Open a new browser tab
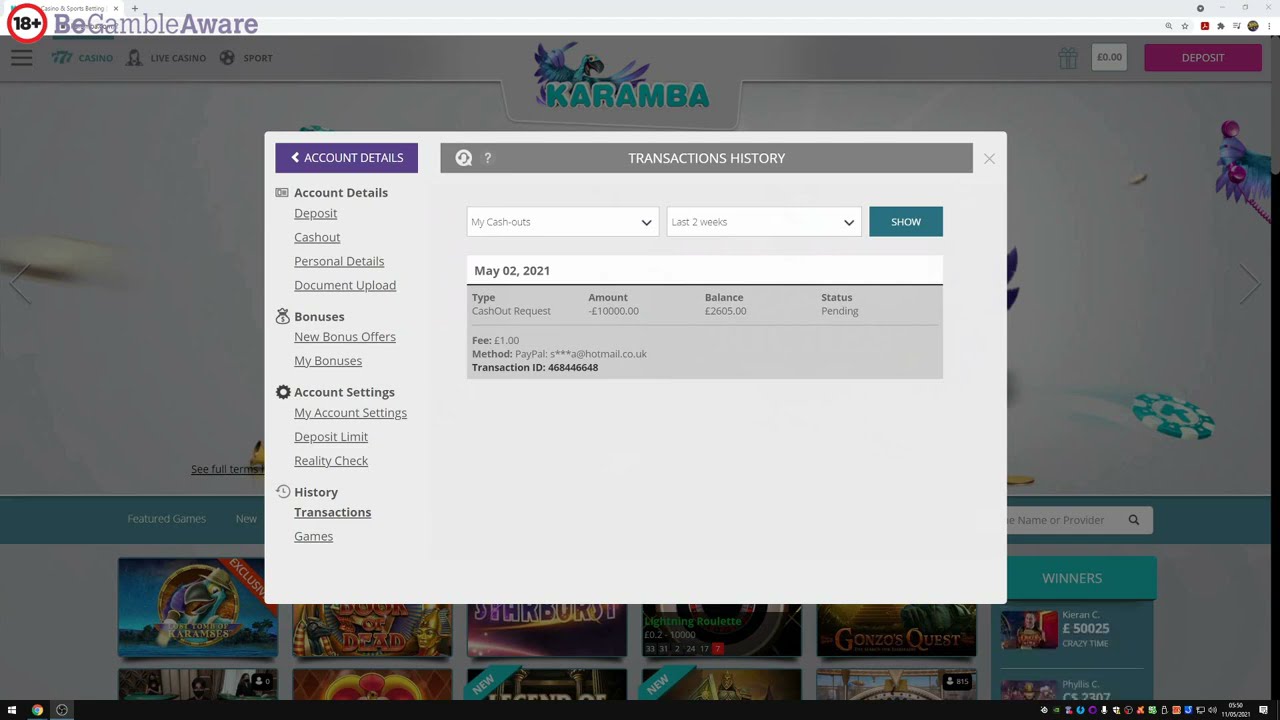Image resolution: width=1280 pixels, height=720 pixels. (x=134, y=8)
